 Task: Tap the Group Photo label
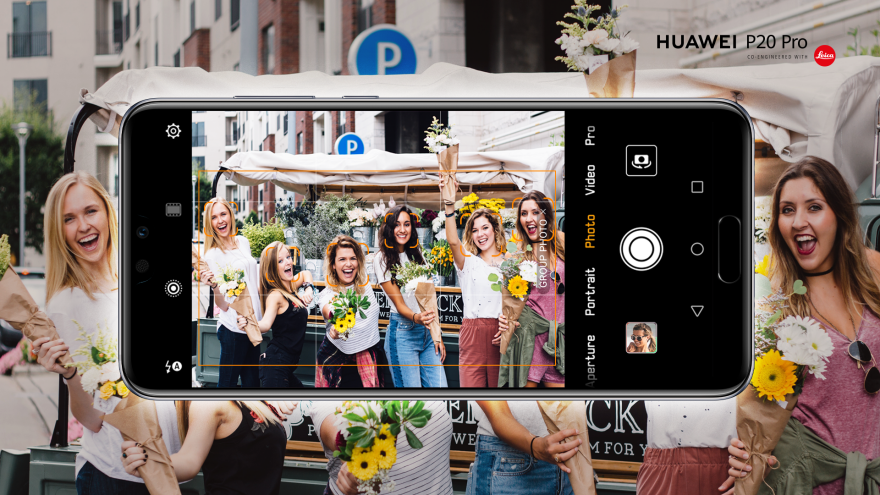[544, 251]
